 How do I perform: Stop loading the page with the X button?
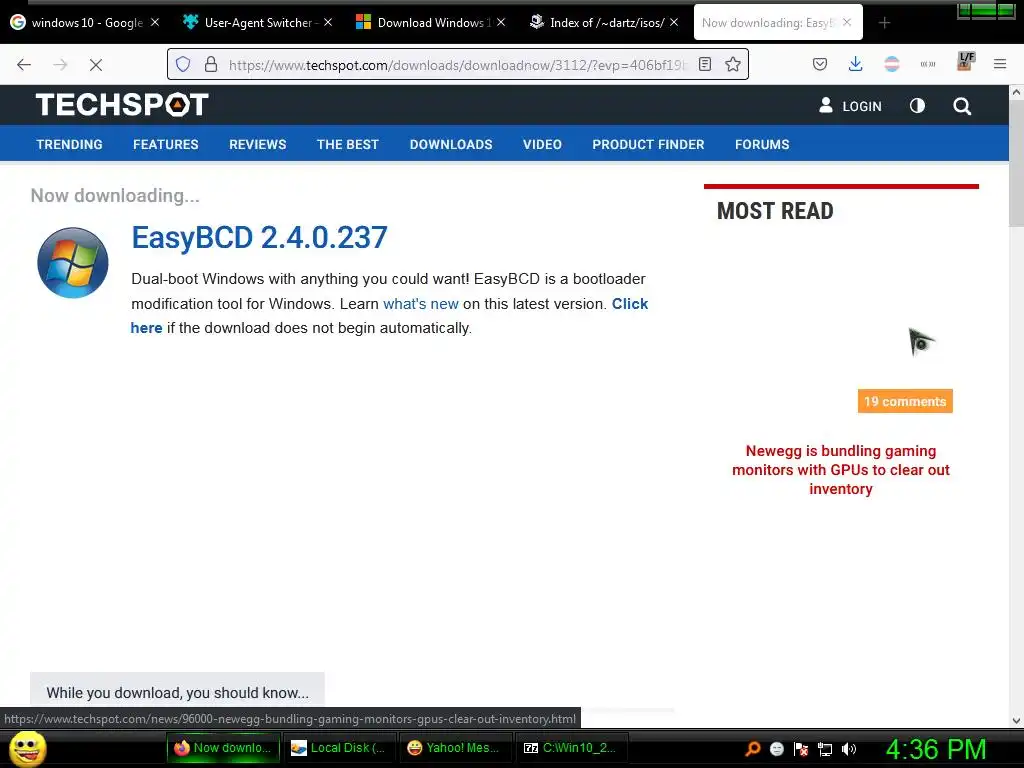click(96, 64)
